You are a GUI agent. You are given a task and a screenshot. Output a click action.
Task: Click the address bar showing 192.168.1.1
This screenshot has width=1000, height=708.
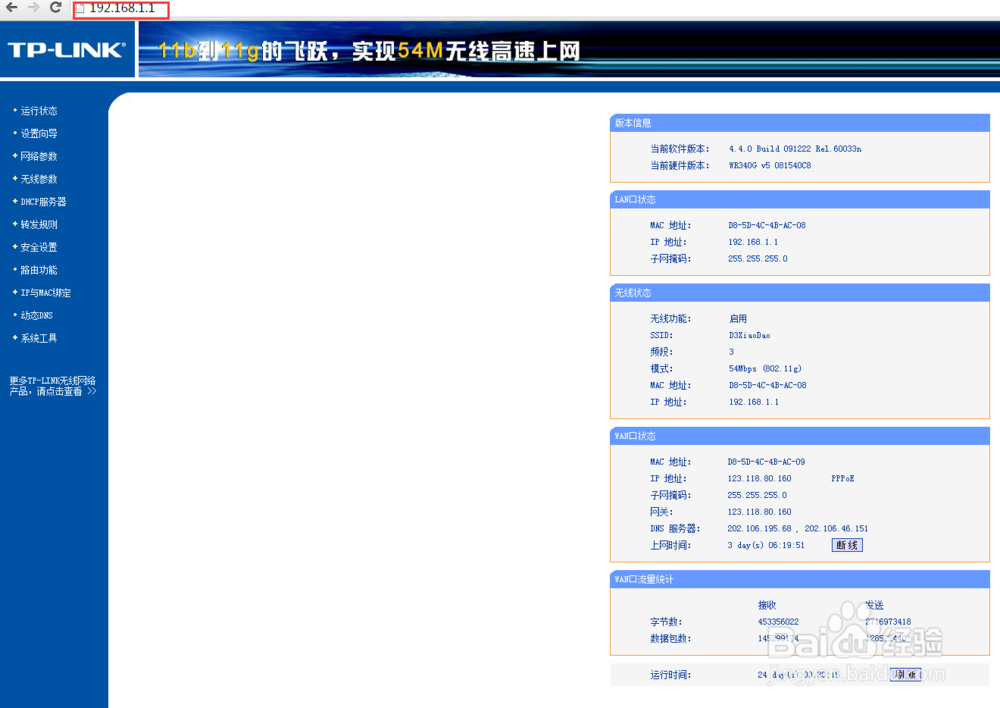tap(121, 9)
